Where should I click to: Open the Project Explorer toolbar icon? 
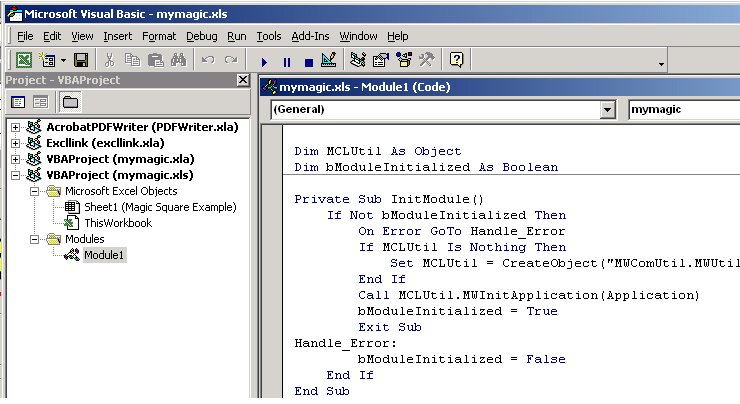(x=358, y=60)
